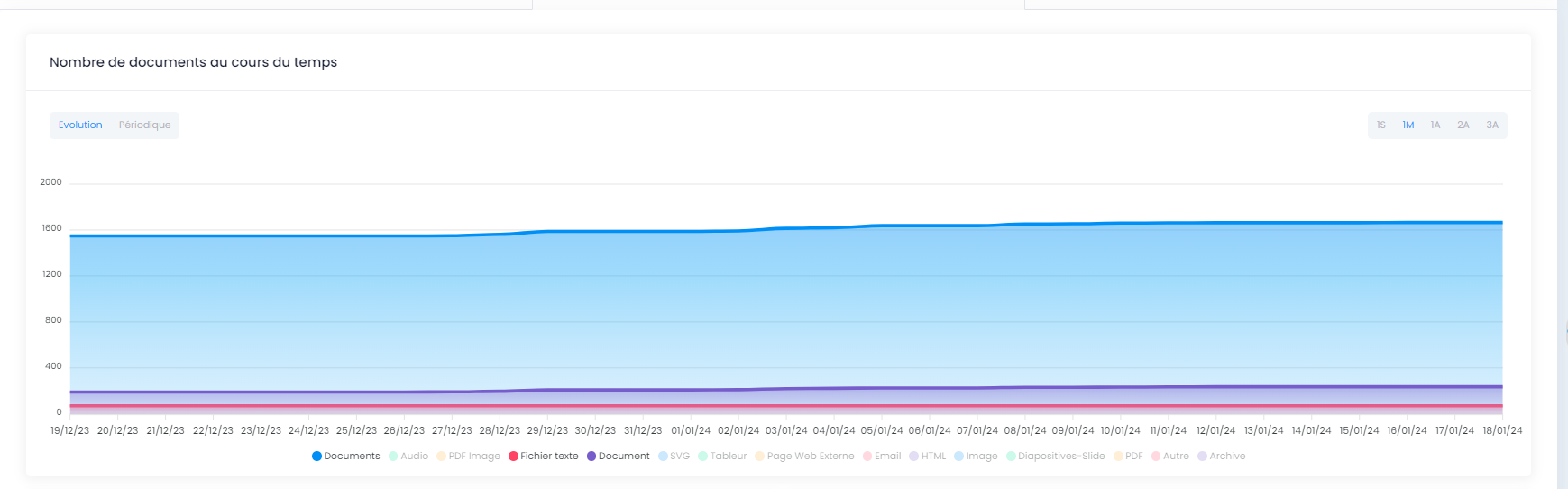This screenshot has height=489, width=1568.
Task: Toggle the PDF Image legend series
Action: pos(469,457)
